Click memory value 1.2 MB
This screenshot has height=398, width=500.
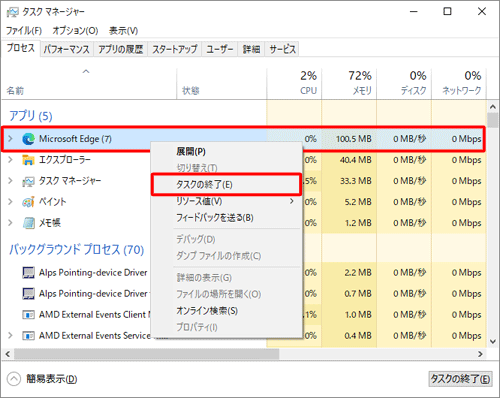tap(358, 223)
